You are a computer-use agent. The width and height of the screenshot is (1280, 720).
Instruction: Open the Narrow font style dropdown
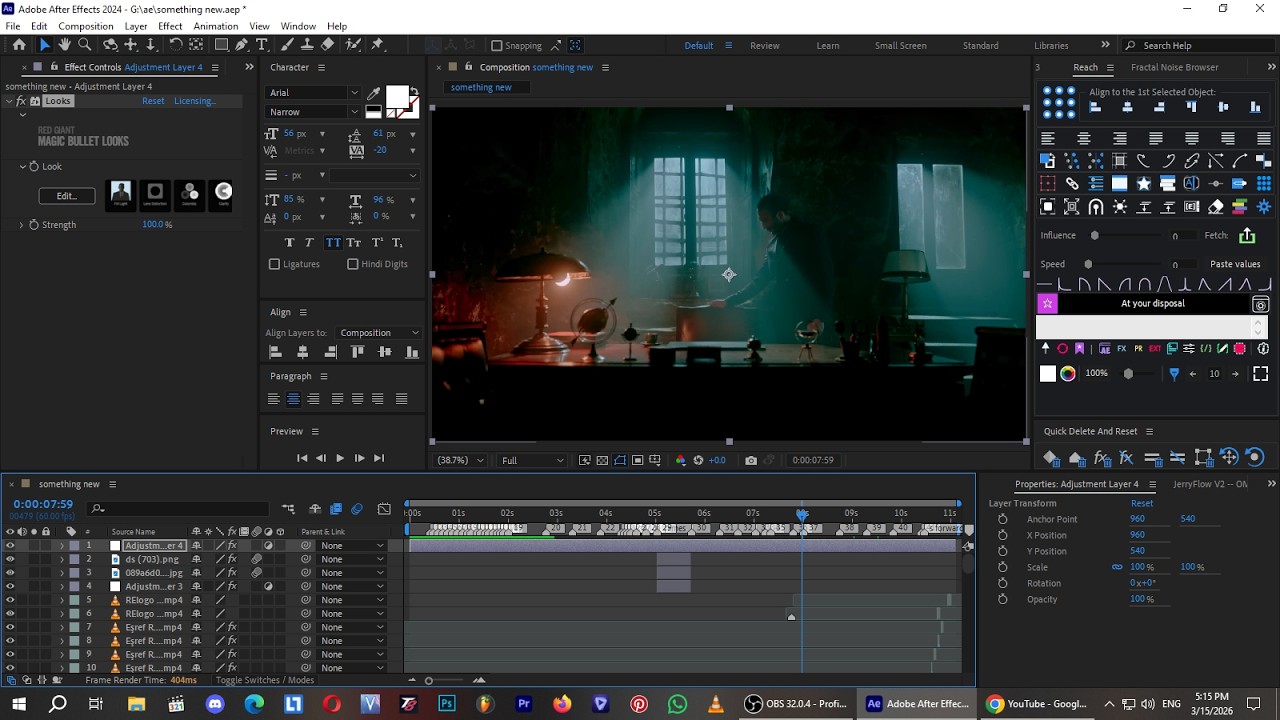tap(313, 112)
